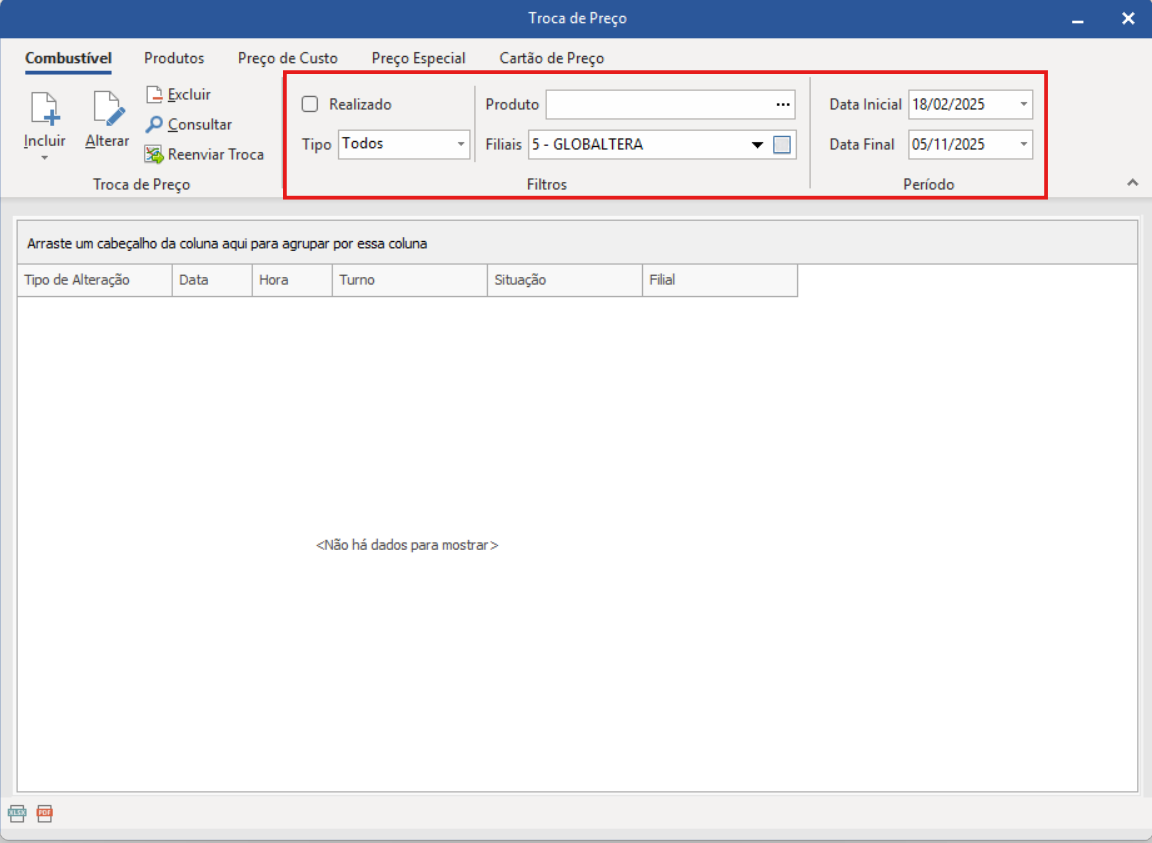
Task: Toggle the checkbox beside Filiais dropdown
Action: click(782, 145)
